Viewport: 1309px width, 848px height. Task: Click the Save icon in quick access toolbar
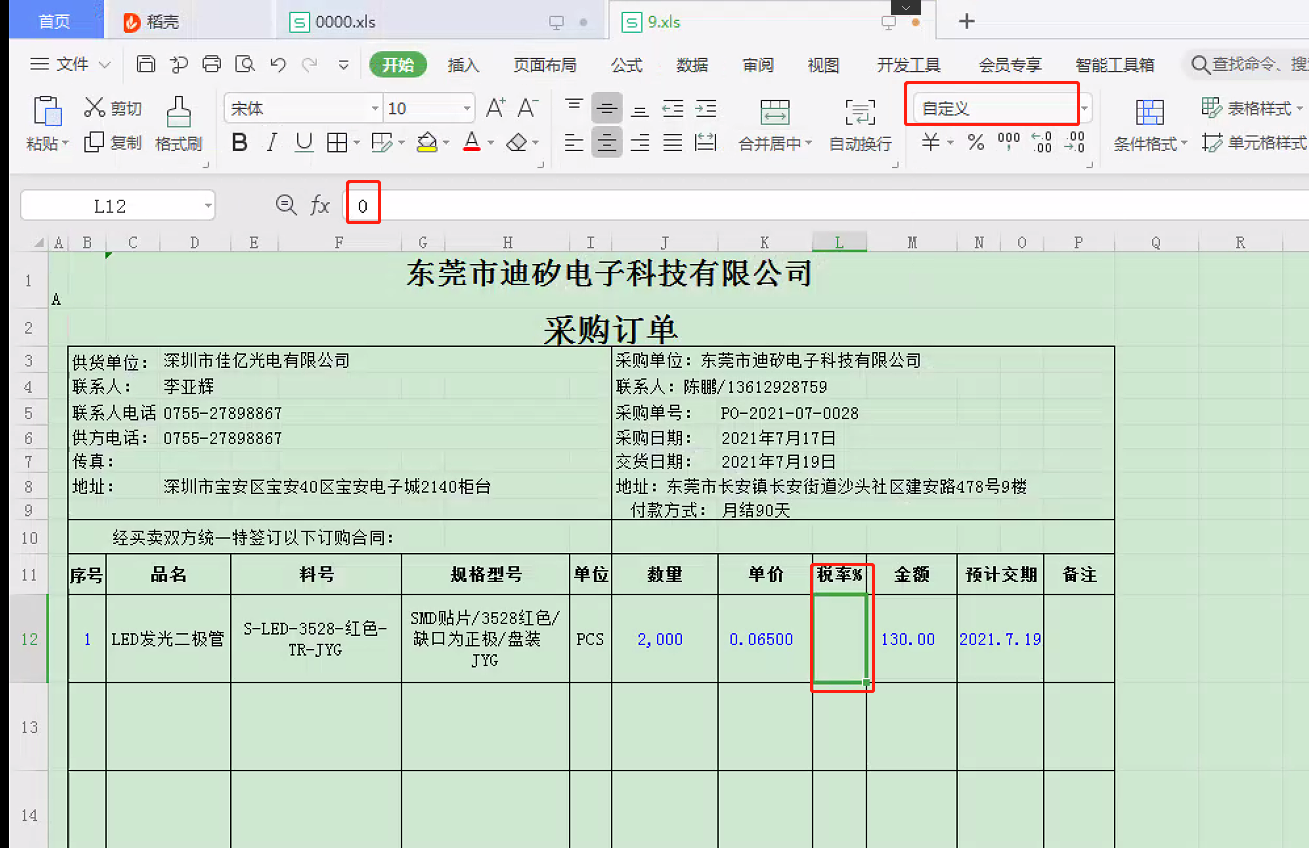pyautogui.click(x=146, y=65)
